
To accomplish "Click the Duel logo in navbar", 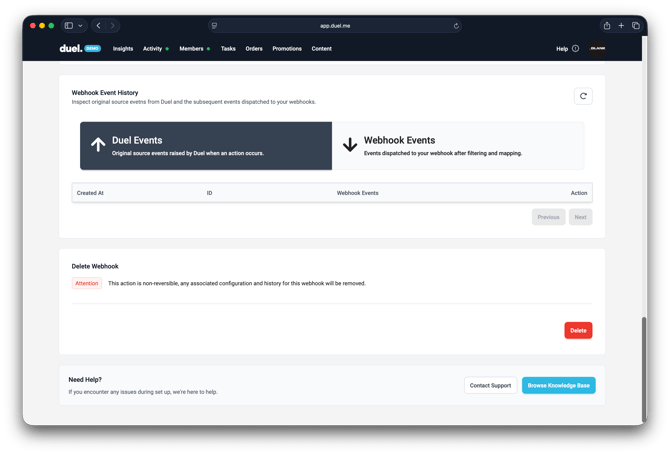I will [x=69, y=48].
